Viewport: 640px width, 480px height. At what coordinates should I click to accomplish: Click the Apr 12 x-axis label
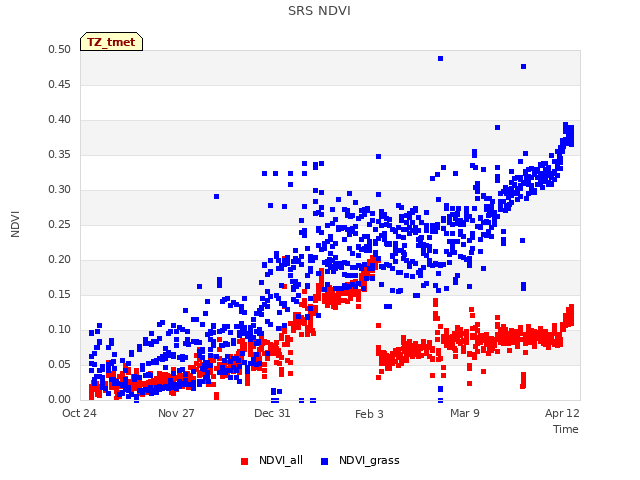[x=562, y=413]
